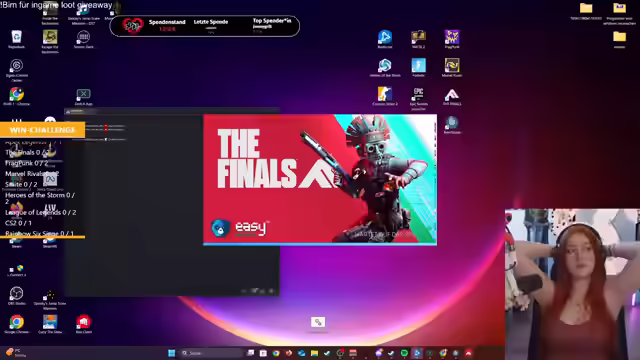Screen dimensions: 640x360
Task: Click the taskbar search box
Action: (x=211, y=353)
